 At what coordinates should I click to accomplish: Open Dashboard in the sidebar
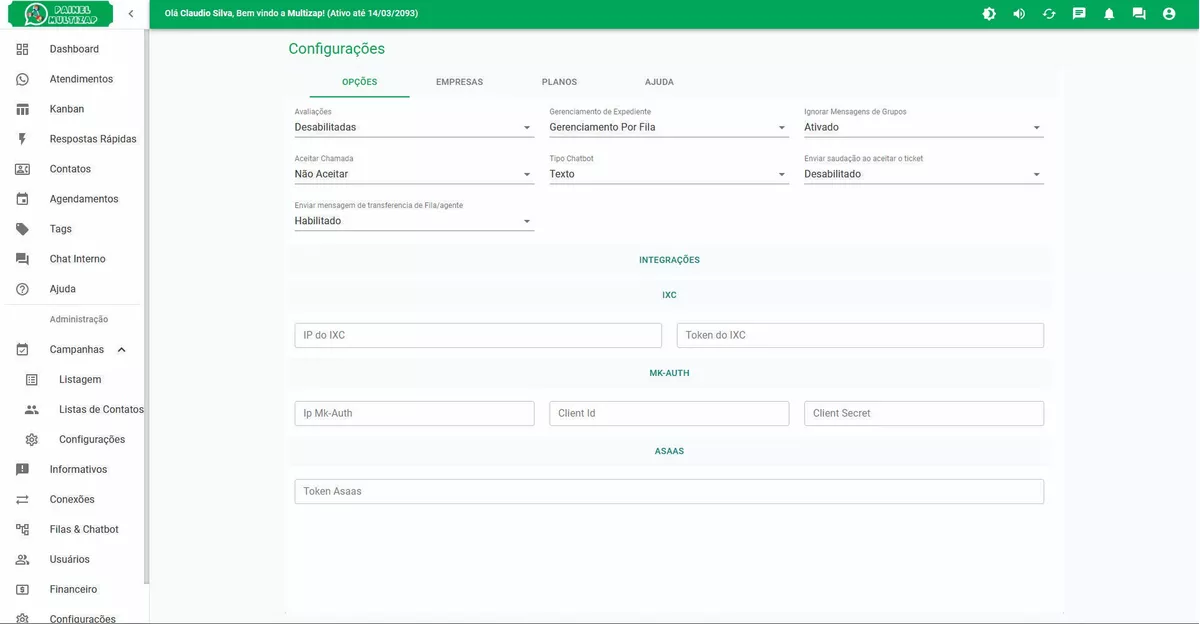click(x=74, y=49)
